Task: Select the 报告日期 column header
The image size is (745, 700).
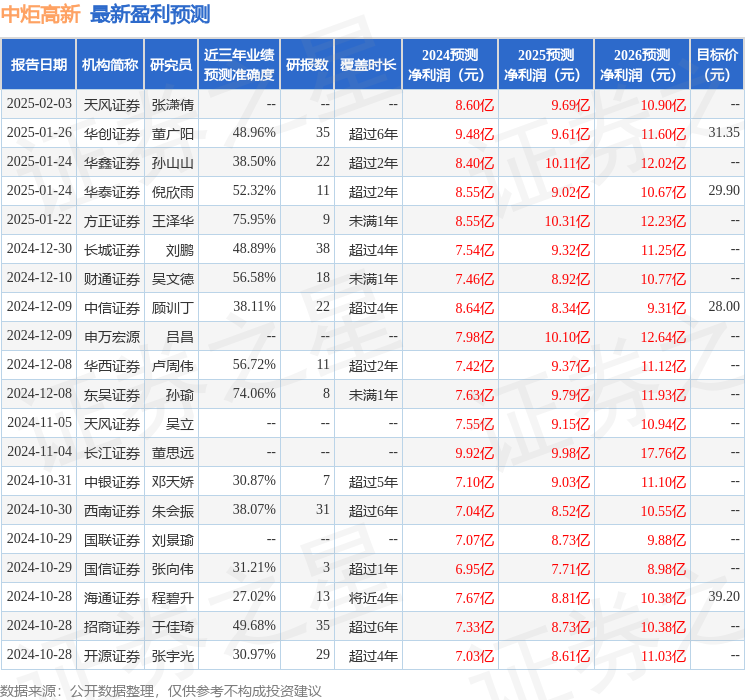Action: point(39,65)
